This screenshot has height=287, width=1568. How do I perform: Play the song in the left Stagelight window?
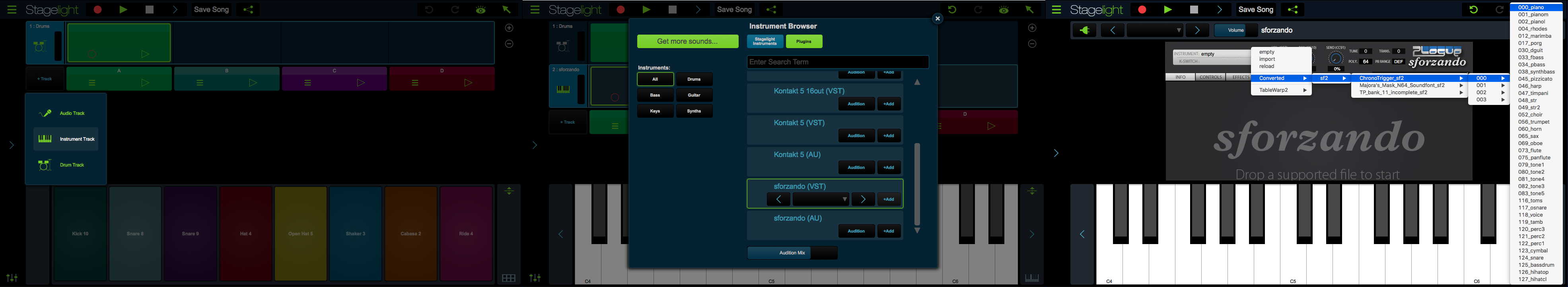click(124, 10)
